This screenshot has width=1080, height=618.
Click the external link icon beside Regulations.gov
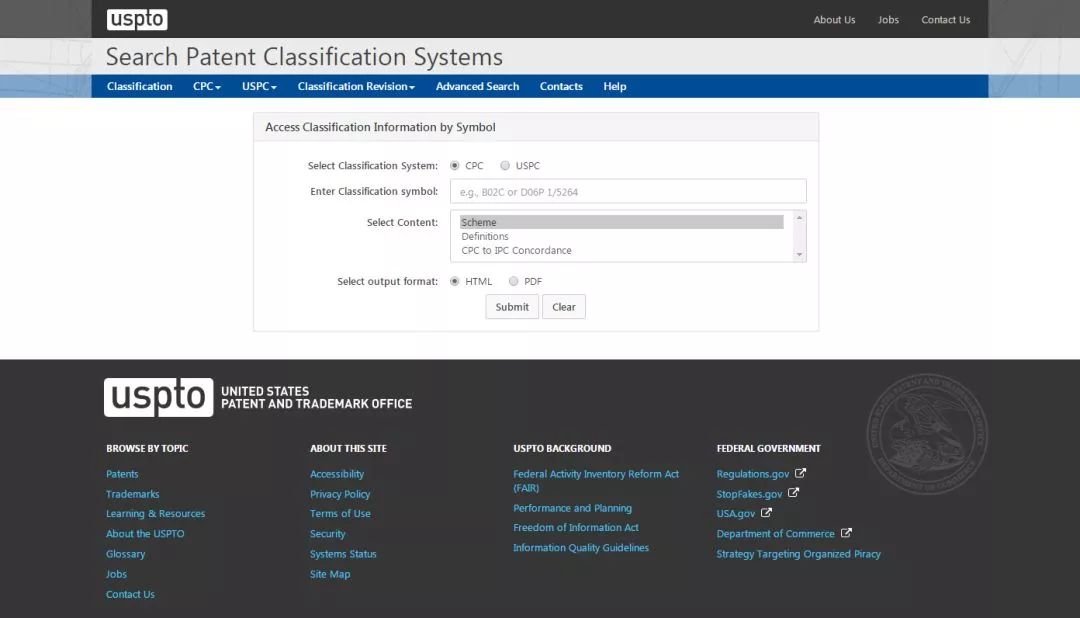(800, 473)
